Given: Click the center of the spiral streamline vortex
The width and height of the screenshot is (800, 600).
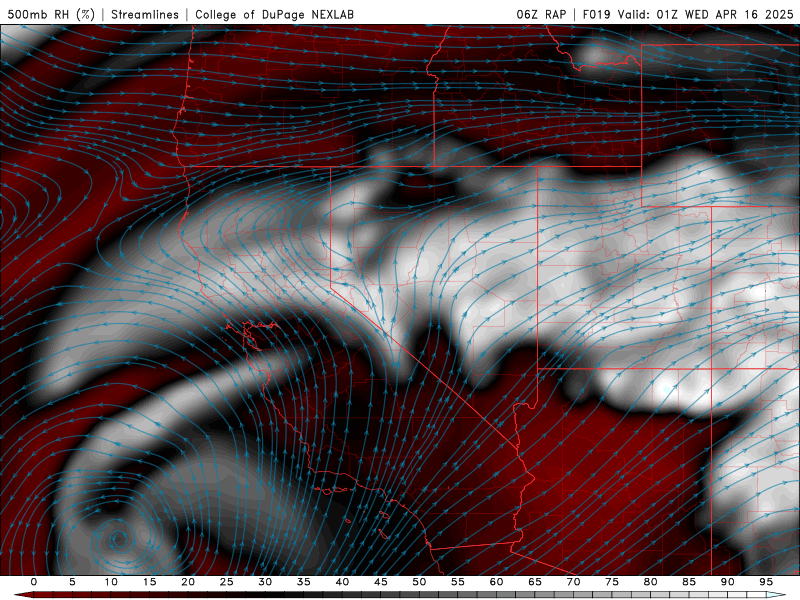Looking at the screenshot, I should click(119, 539).
